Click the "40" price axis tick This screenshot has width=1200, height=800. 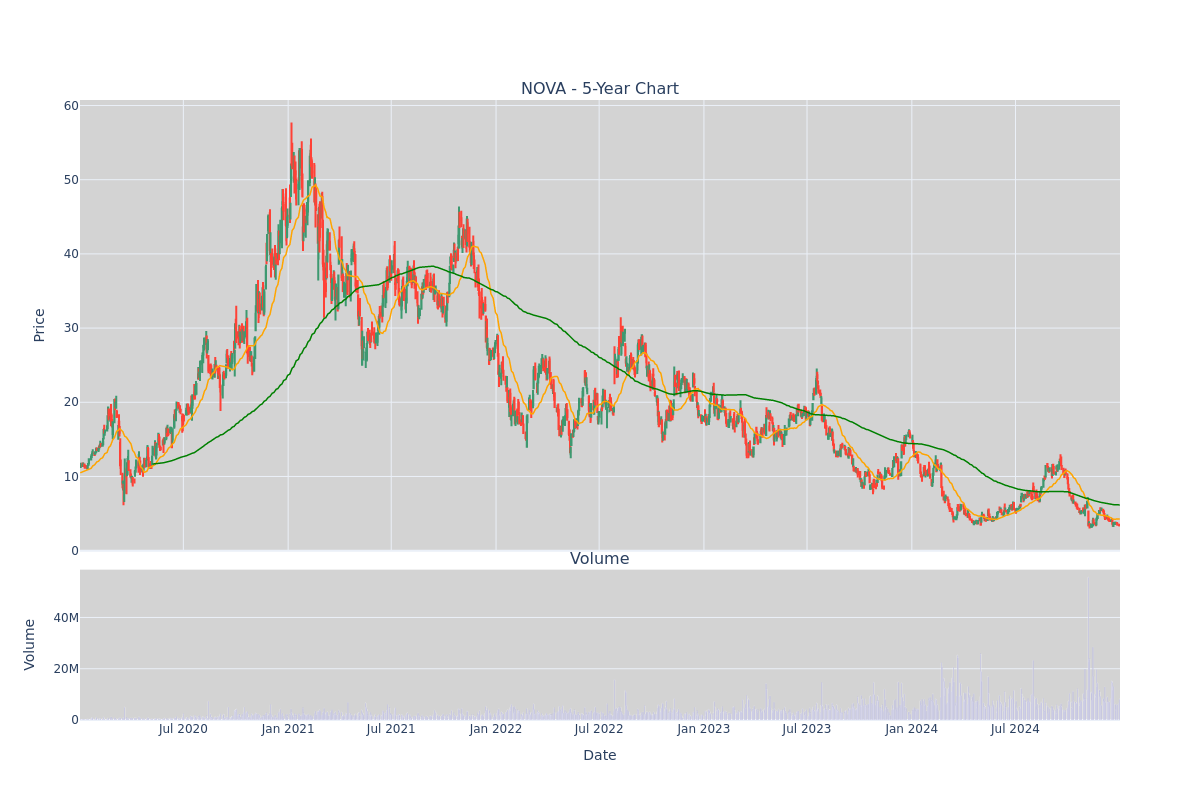71,254
